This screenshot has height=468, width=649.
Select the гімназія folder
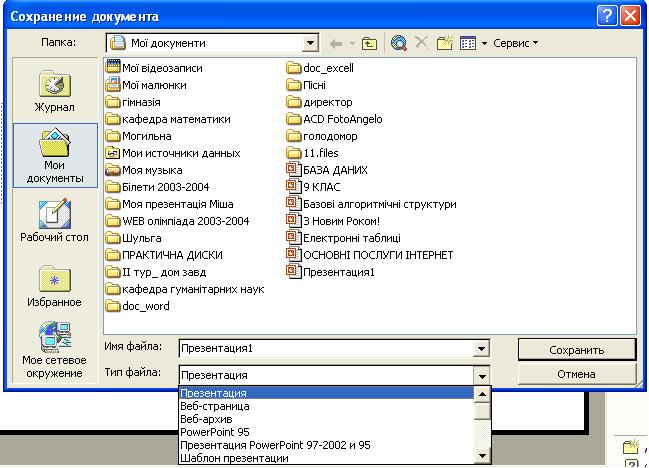[x=133, y=102]
